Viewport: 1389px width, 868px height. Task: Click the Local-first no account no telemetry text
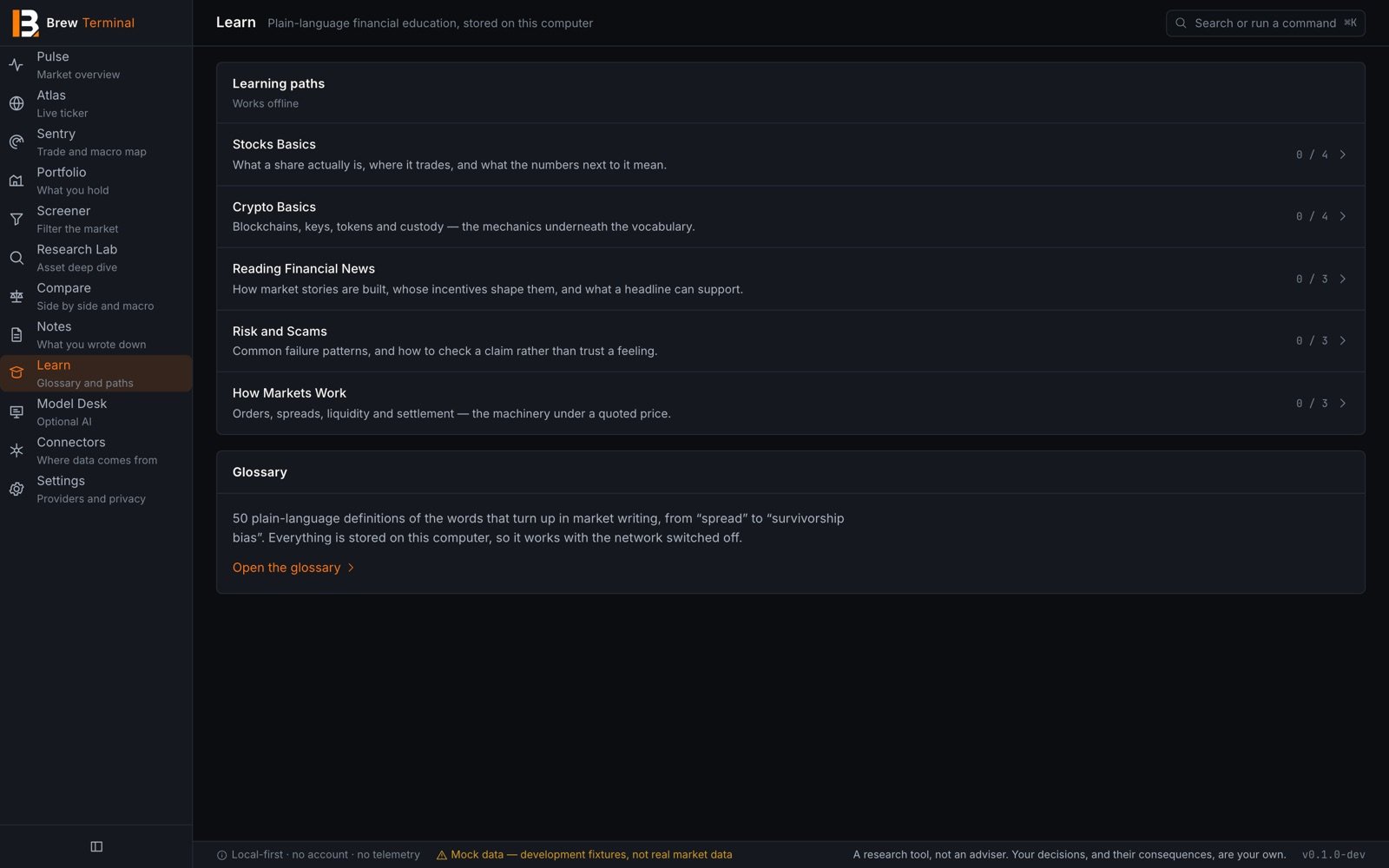point(326,855)
